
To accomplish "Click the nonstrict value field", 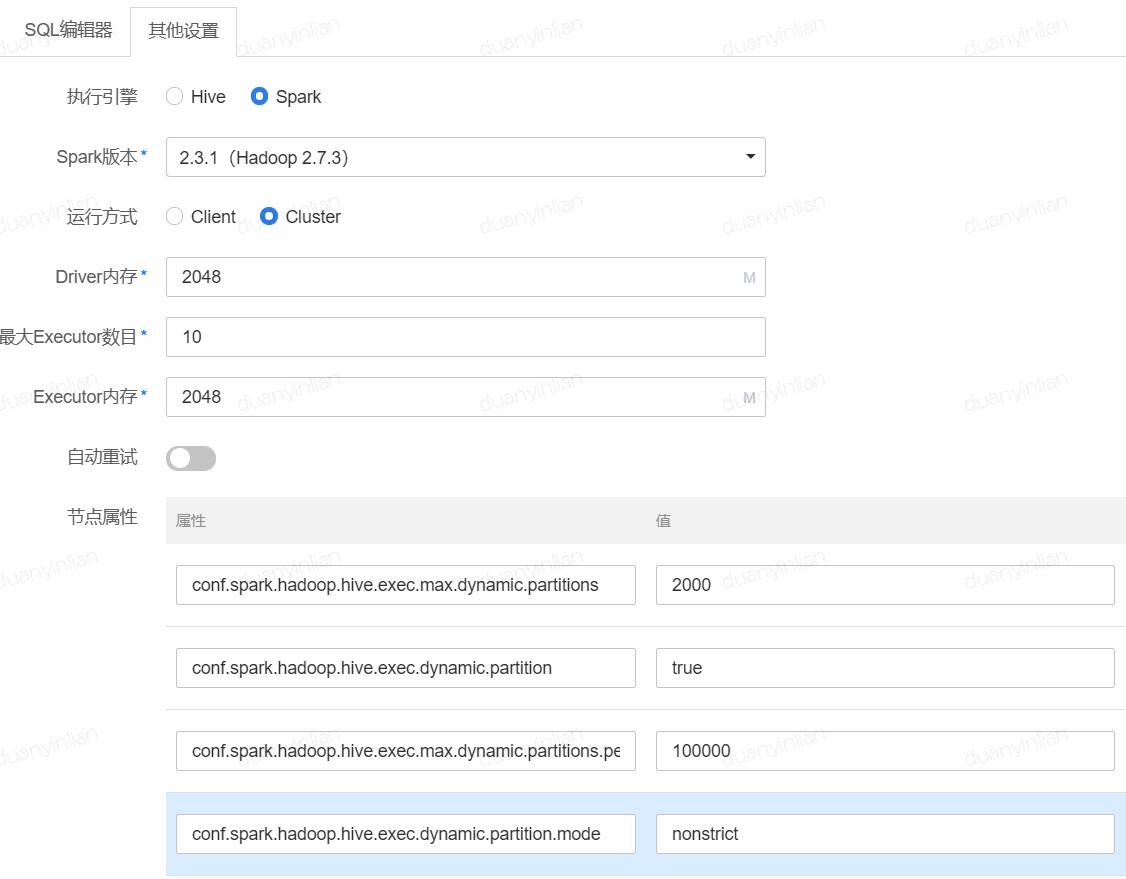I will [x=884, y=834].
